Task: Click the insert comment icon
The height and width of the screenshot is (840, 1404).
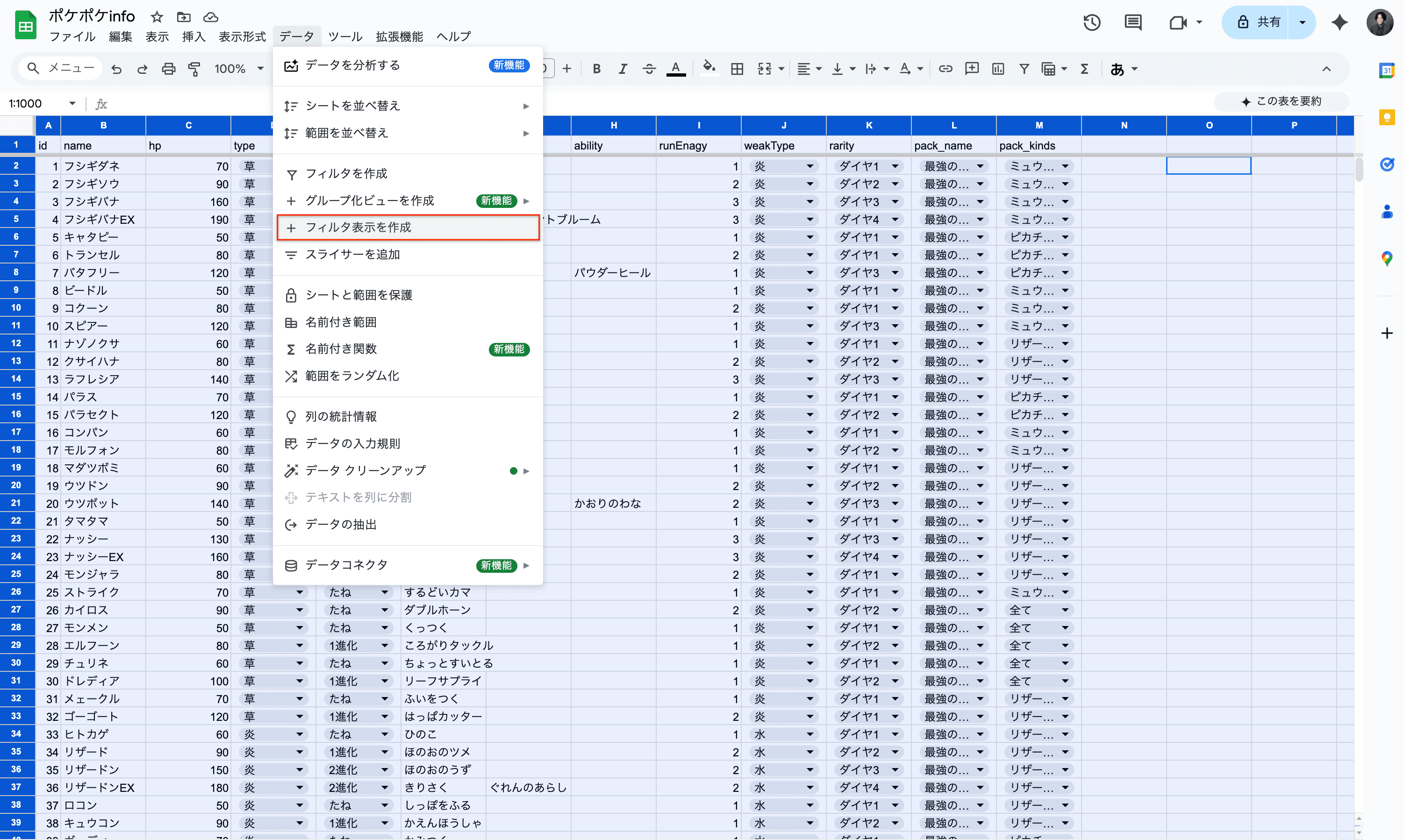Action: pos(972,69)
